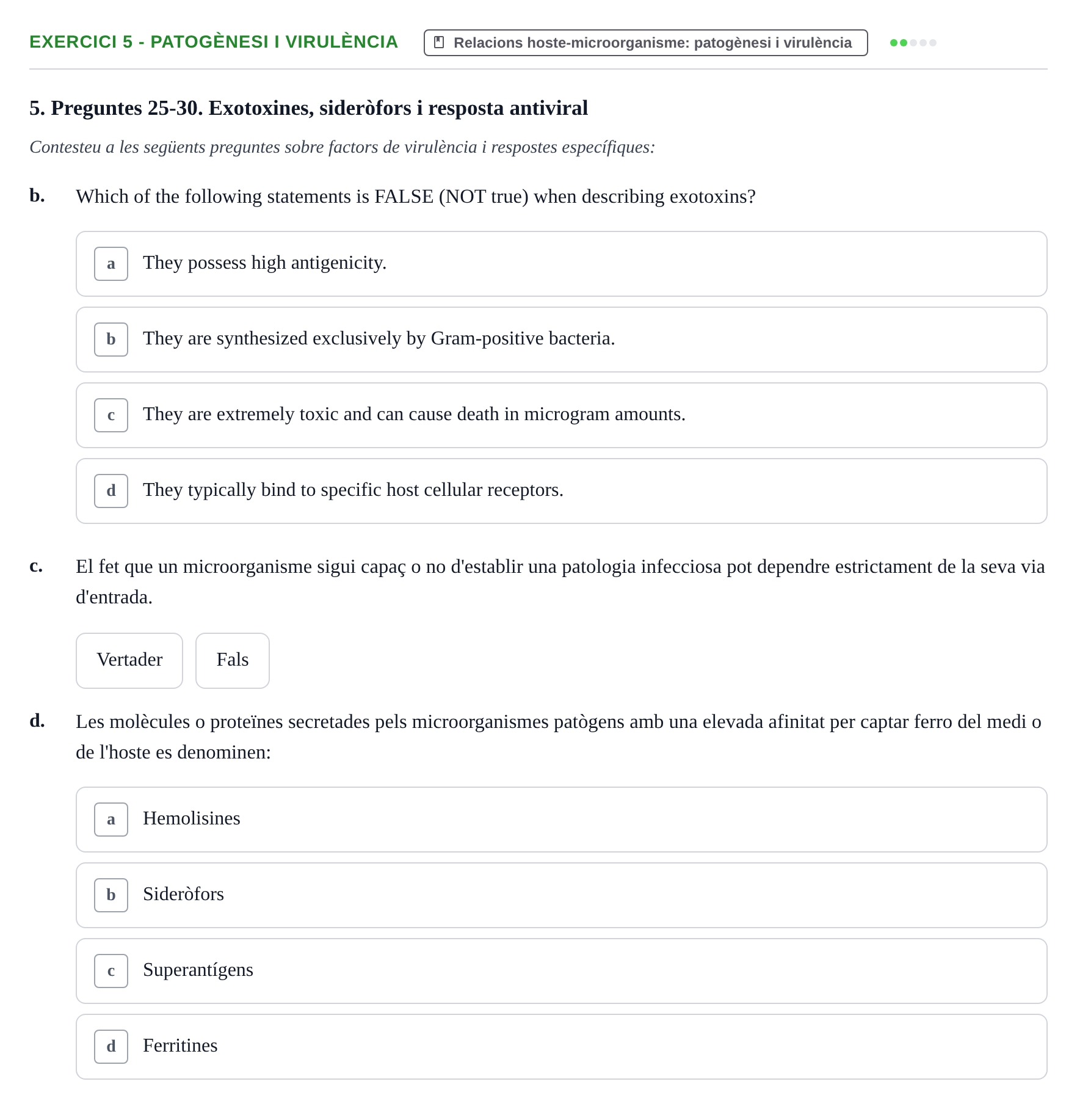1077x1120 pixels.
Task: Choose Sideròfors as the answer
Action: [x=561, y=895]
